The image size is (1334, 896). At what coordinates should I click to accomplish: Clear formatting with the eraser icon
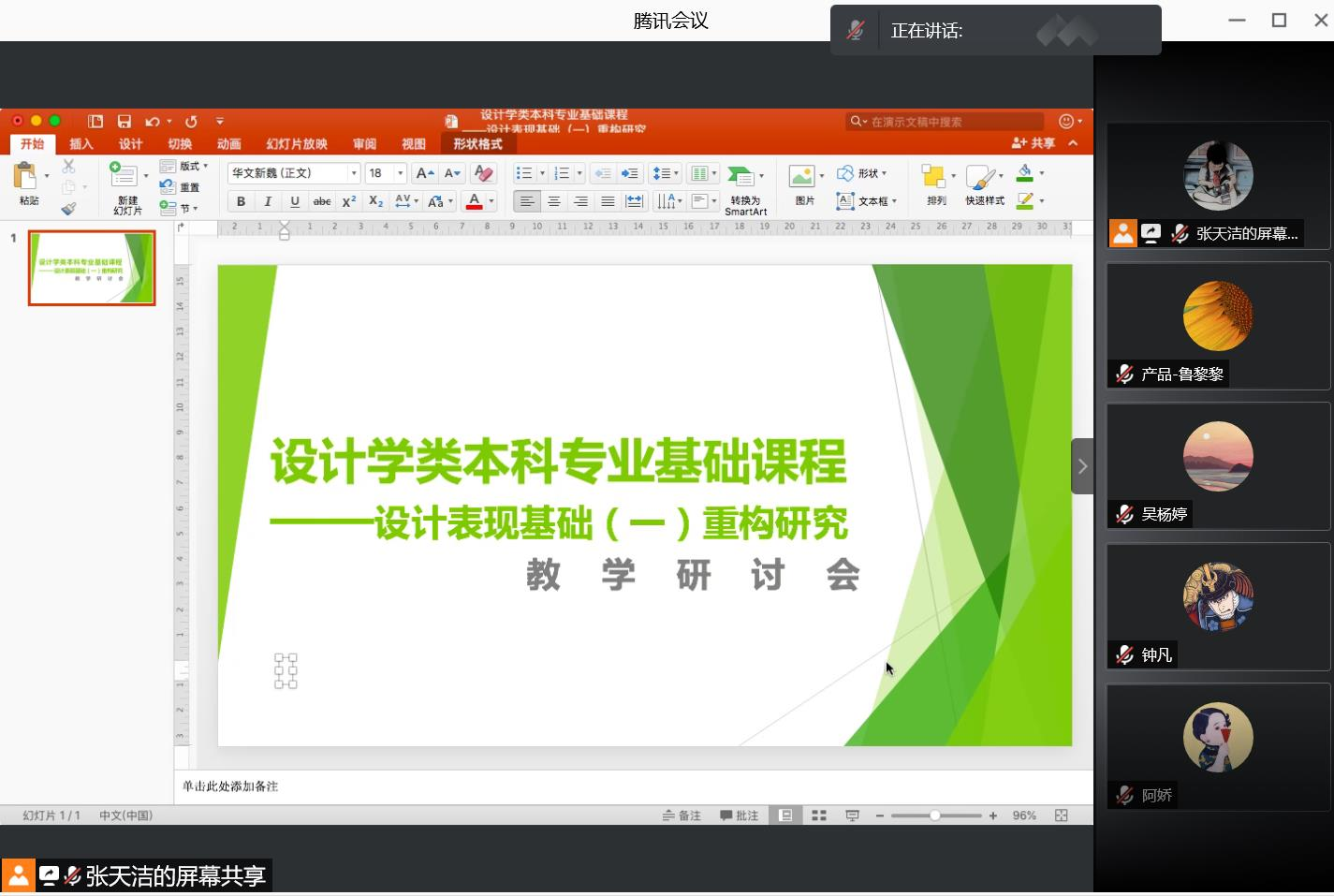pos(484,173)
